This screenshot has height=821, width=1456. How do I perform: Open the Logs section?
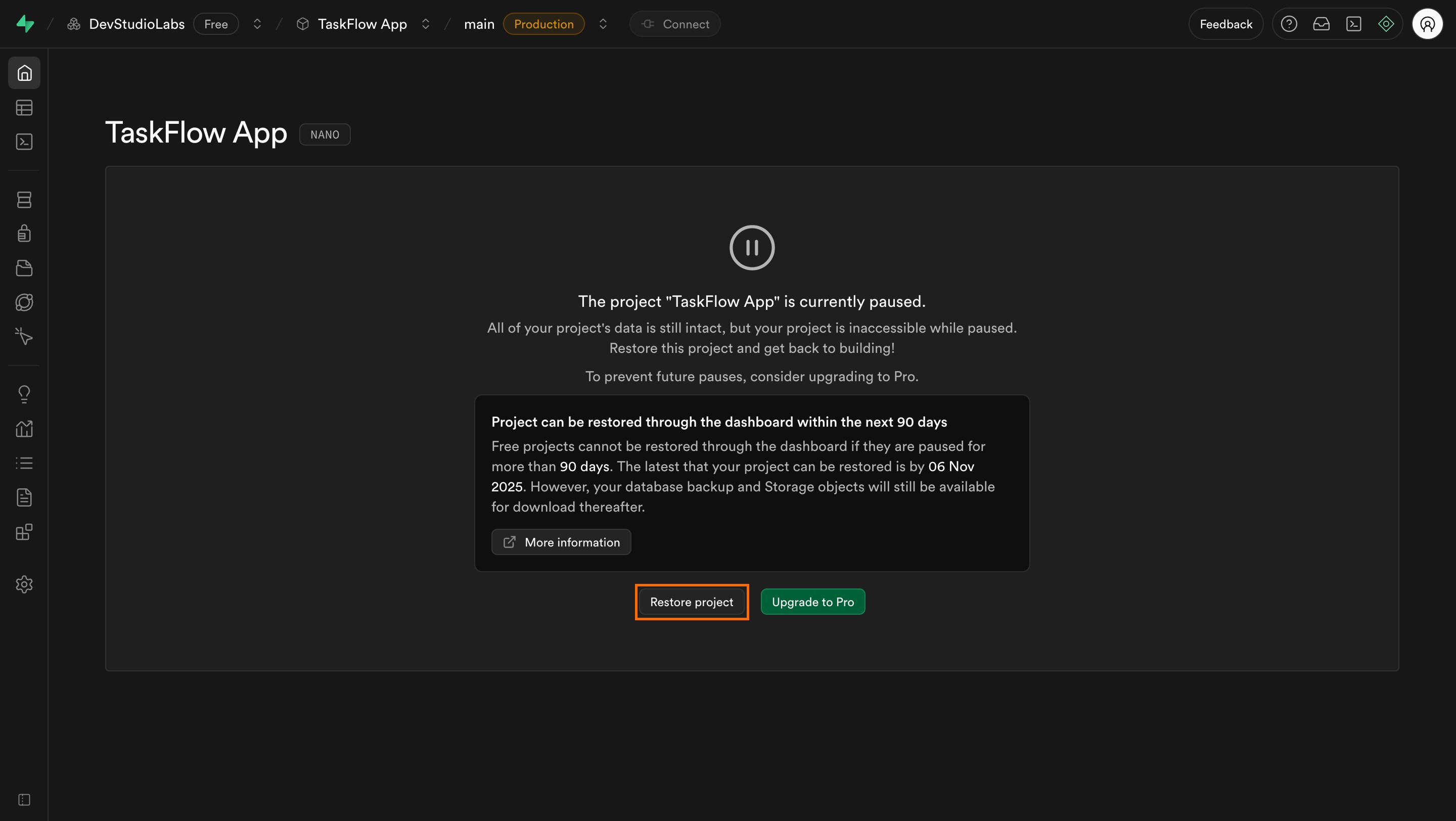click(x=24, y=463)
